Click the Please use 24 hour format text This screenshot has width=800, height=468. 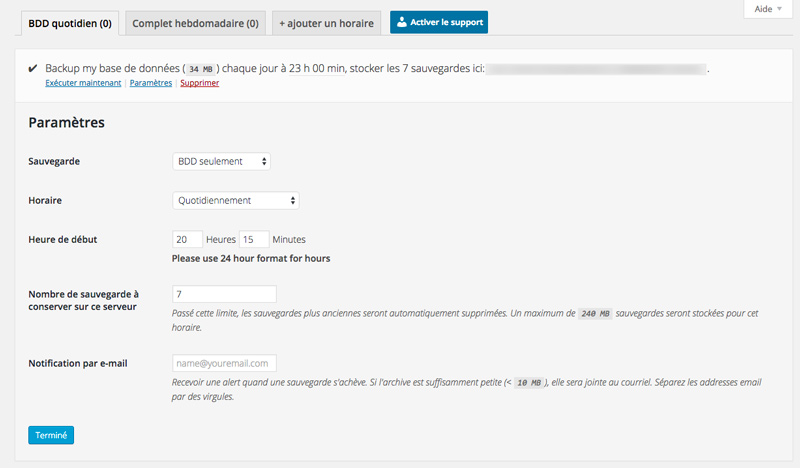(x=251, y=258)
